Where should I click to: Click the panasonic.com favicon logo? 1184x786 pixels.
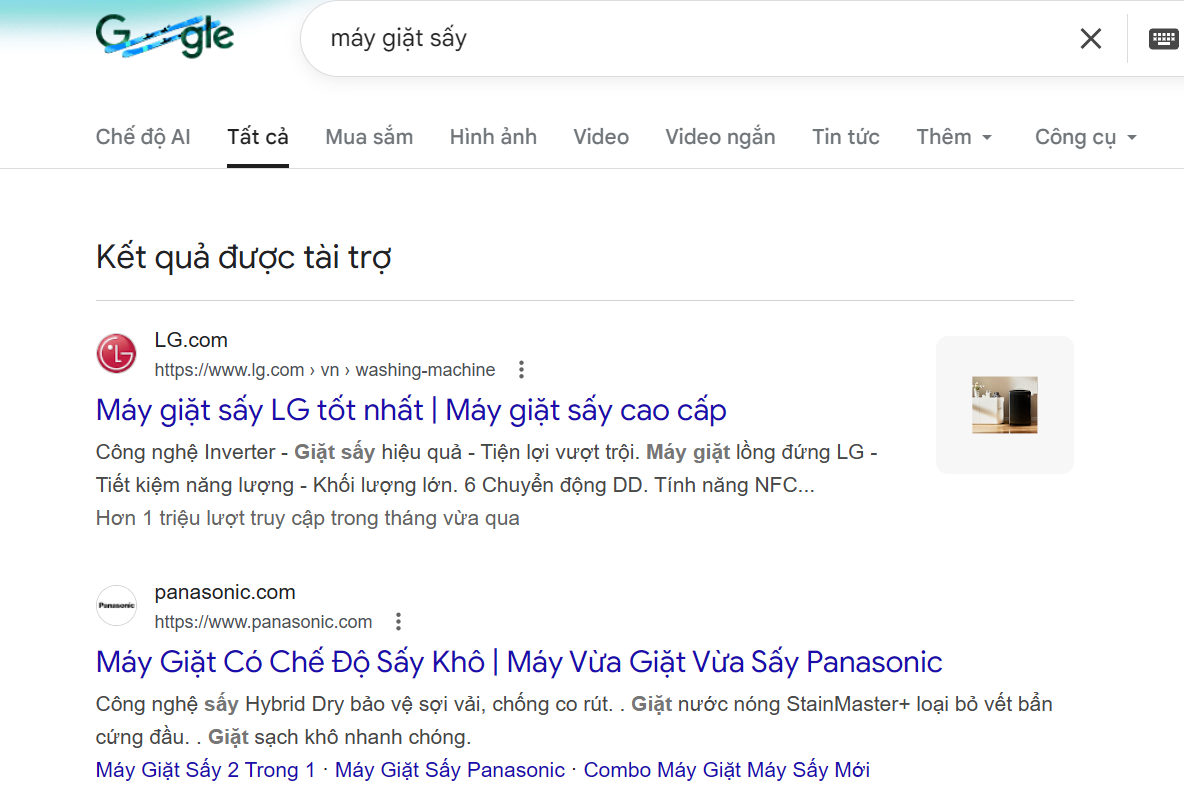point(116,605)
